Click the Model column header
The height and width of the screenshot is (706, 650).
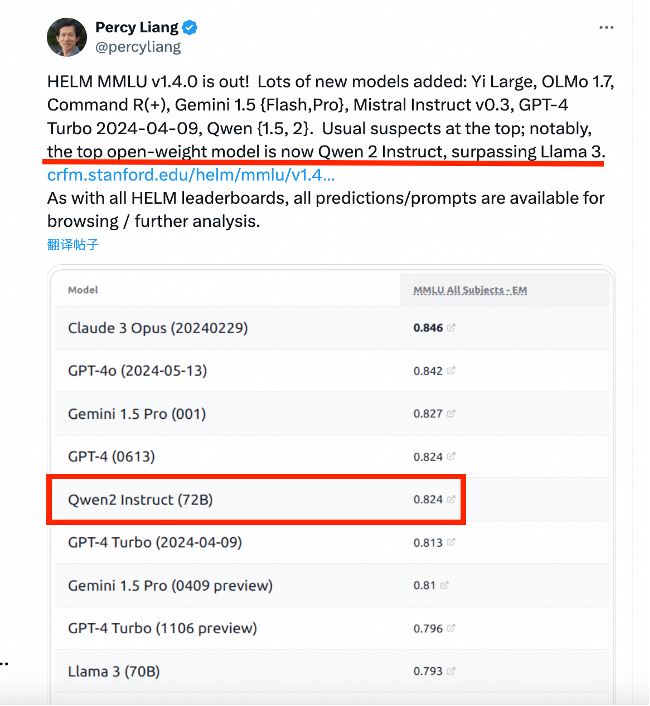[x=84, y=290]
